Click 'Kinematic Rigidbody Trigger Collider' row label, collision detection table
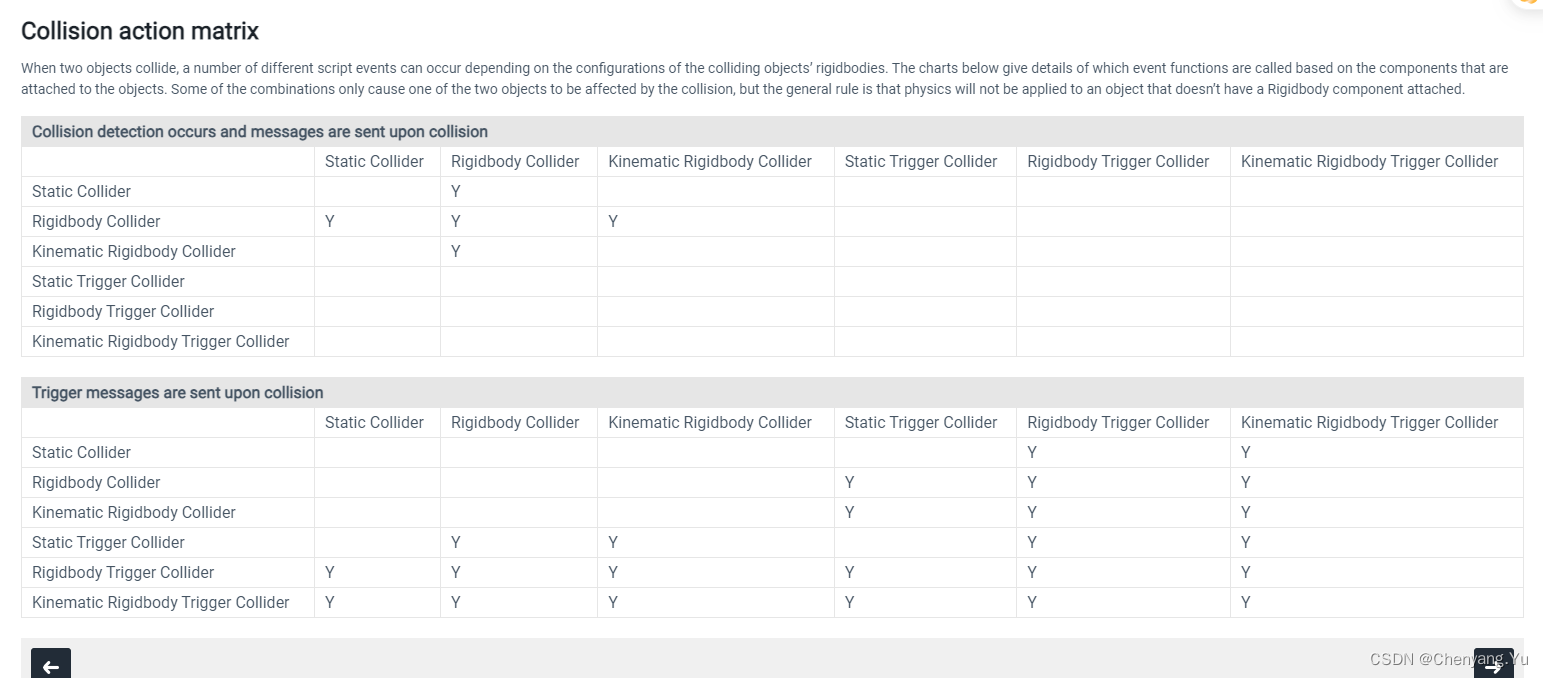The image size is (1543, 678). (x=161, y=342)
